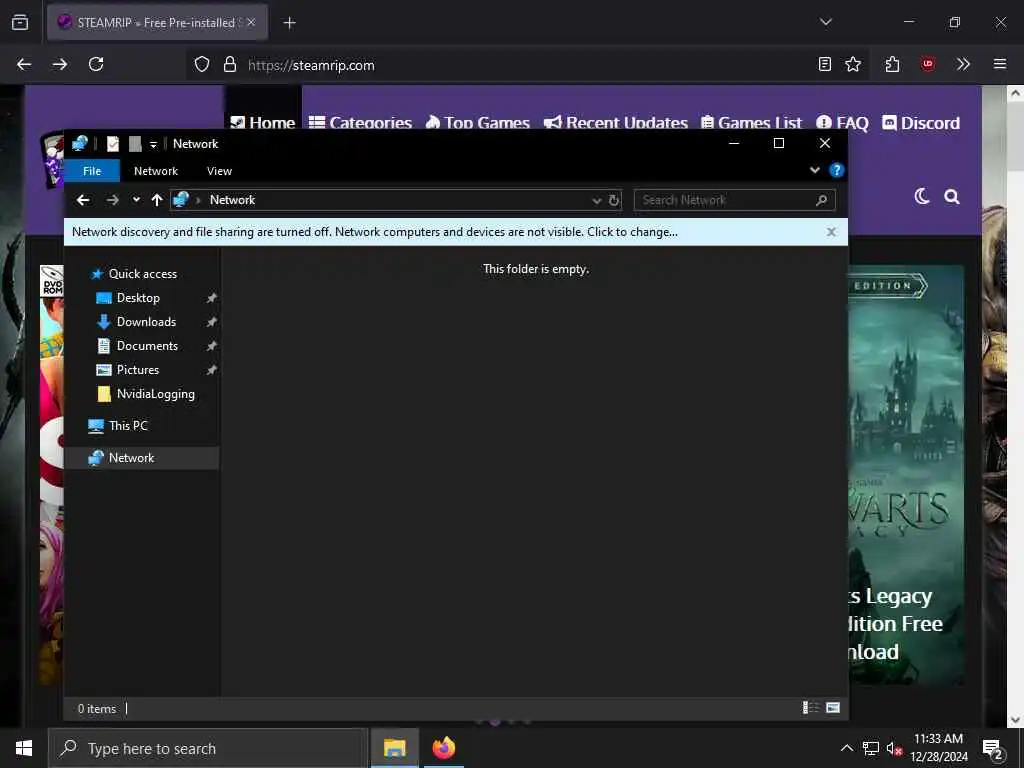Open Explorer help question mark
The height and width of the screenshot is (768, 1024).
click(837, 170)
